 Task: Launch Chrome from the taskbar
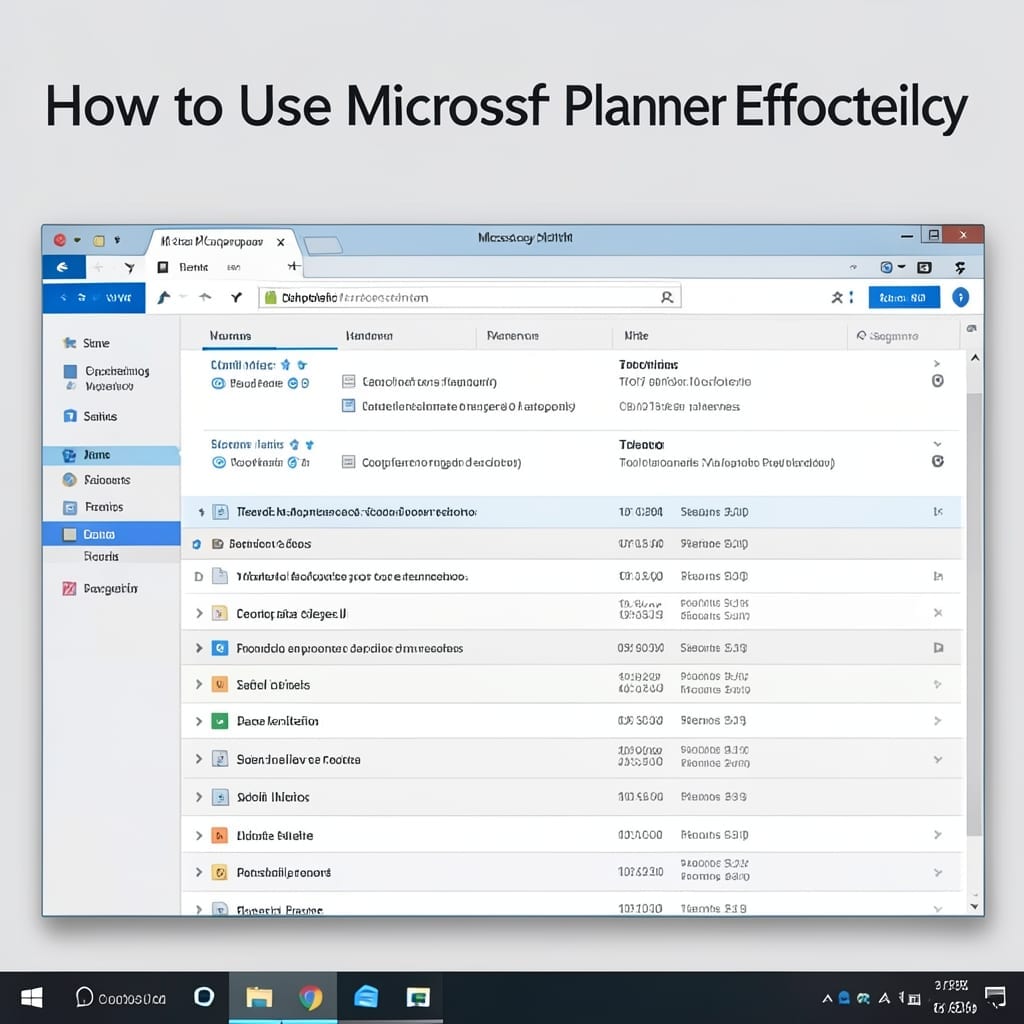tap(311, 997)
